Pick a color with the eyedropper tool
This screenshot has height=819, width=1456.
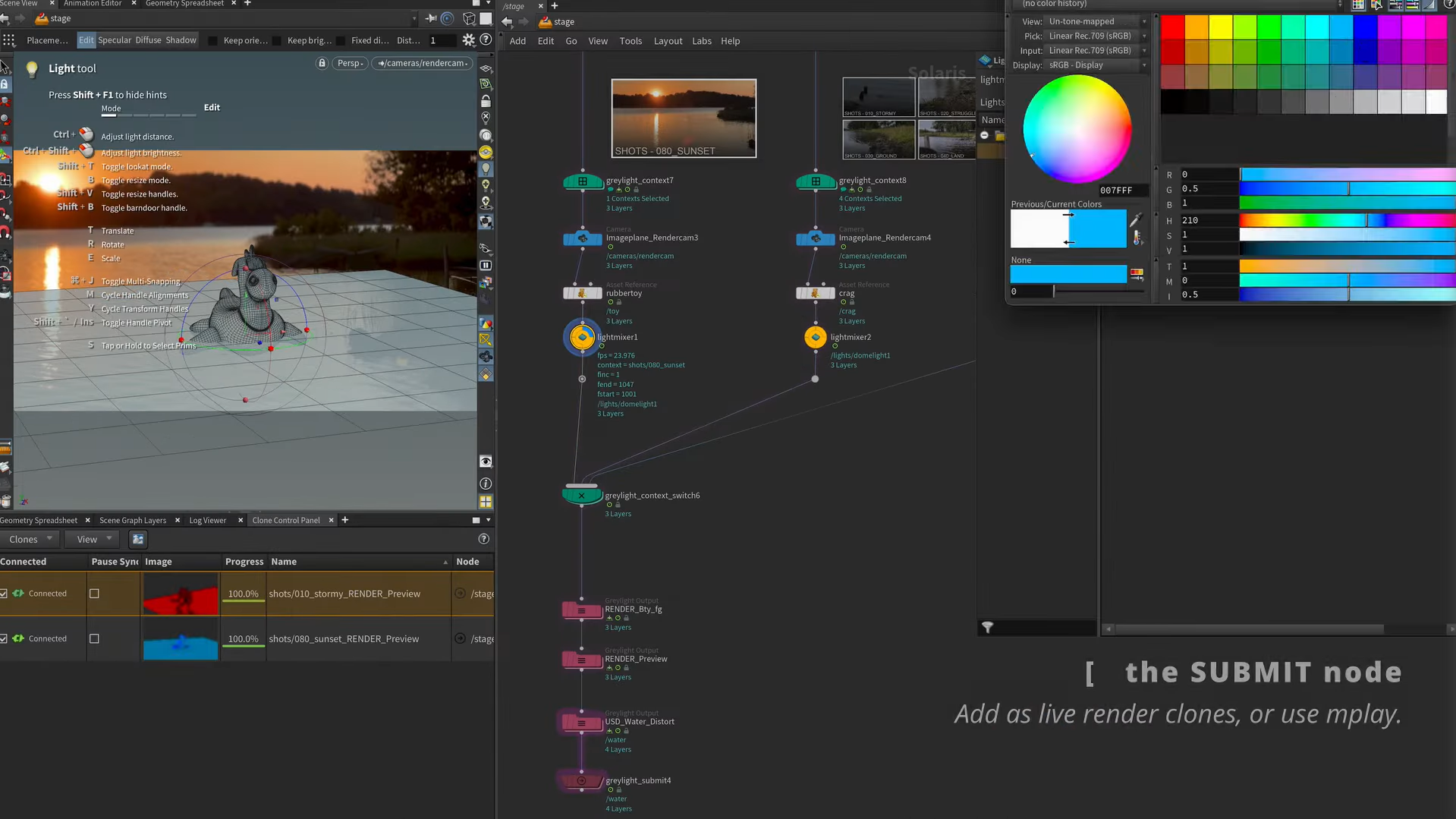(x=1135, y=220)
